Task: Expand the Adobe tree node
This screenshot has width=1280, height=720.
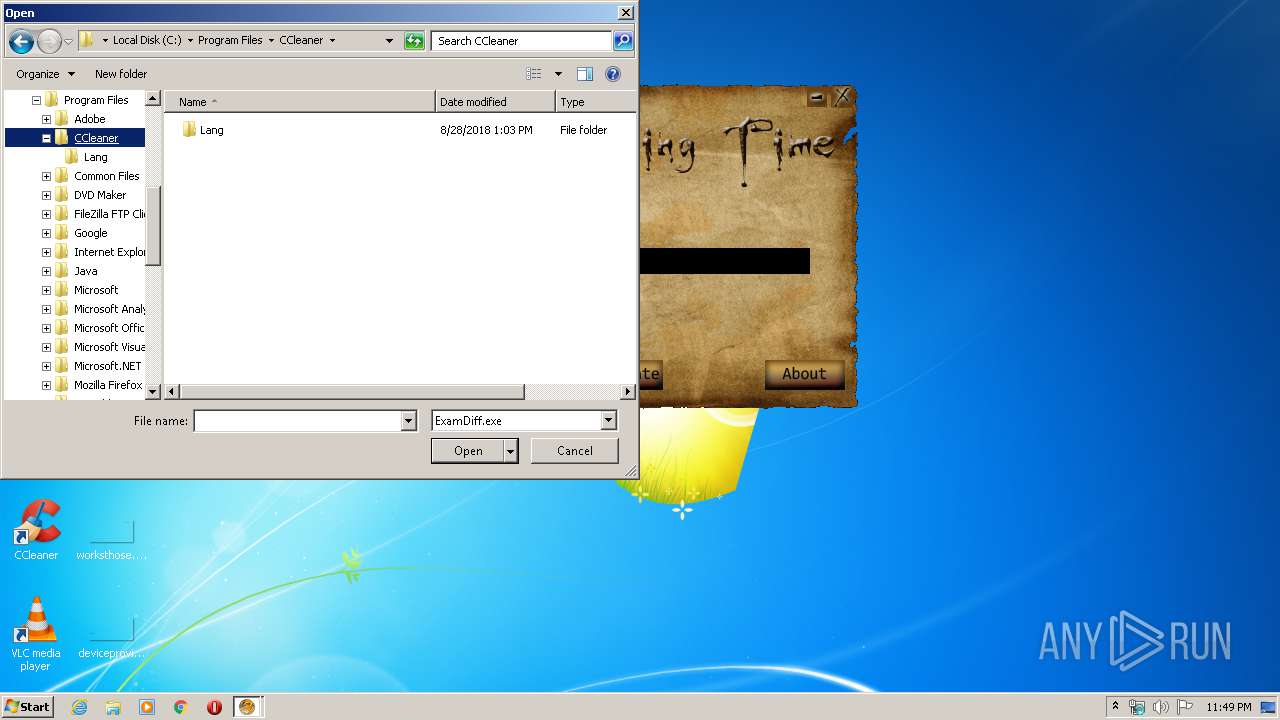Action: pyautogui.click(x=46, y=119)
